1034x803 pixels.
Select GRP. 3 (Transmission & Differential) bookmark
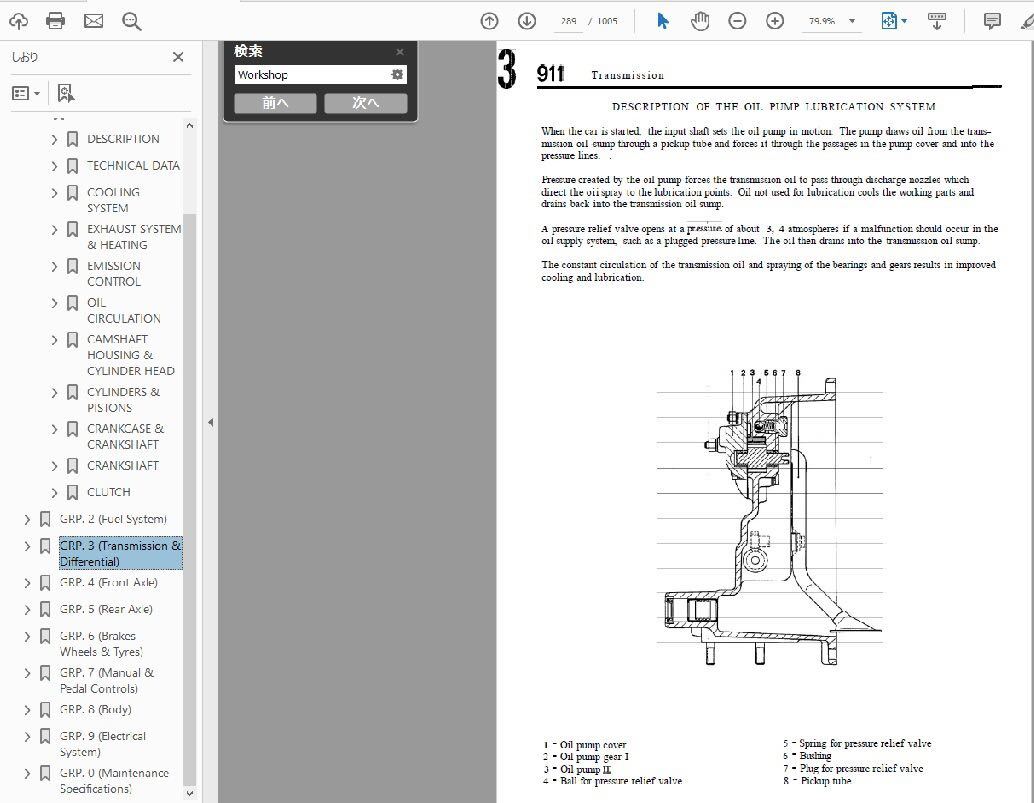[x=121, y=553]
